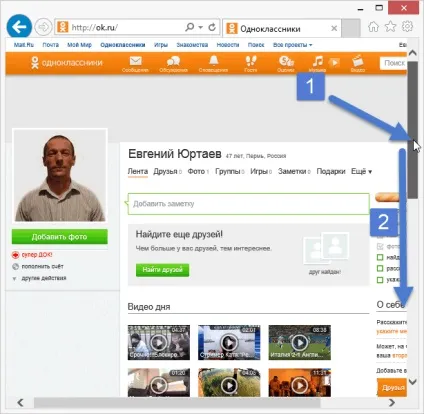Expand the Ещё profile menu
Screen dimensions: 424x414
pos(361,171)
